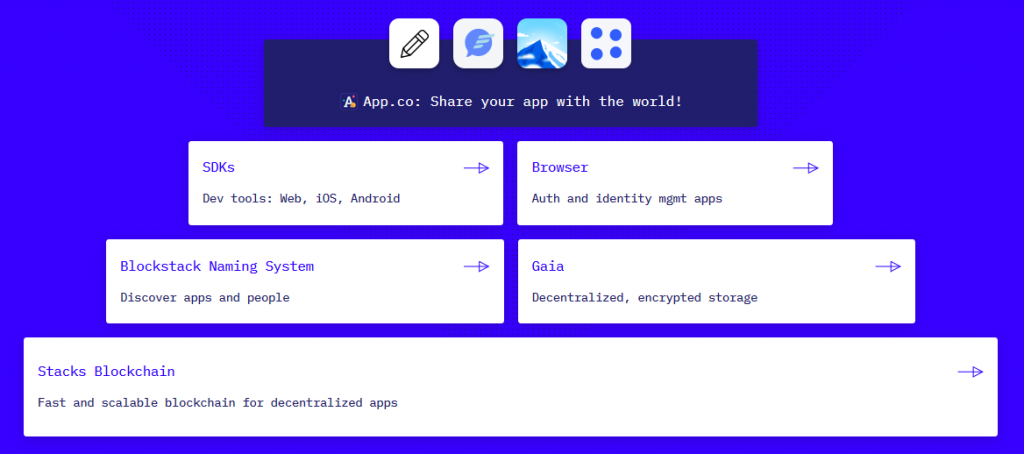Click the arrow on the Gaia card
The width and height of the screenshot is (1024, 454).
(887, 266)
